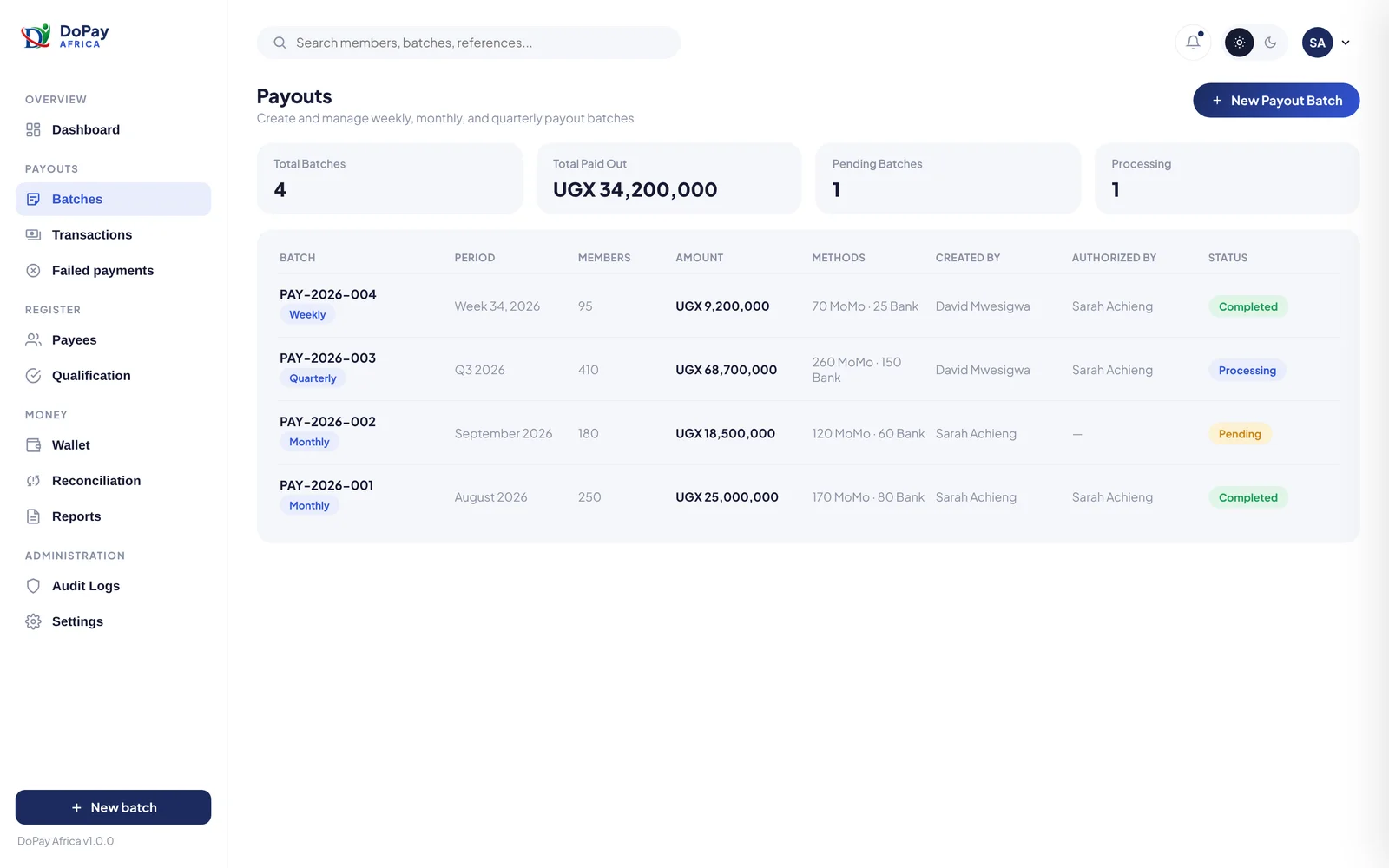The image size is (1389, 868).
Task: Click the Wallet icon in sidebar
Action: pos(33,445)
